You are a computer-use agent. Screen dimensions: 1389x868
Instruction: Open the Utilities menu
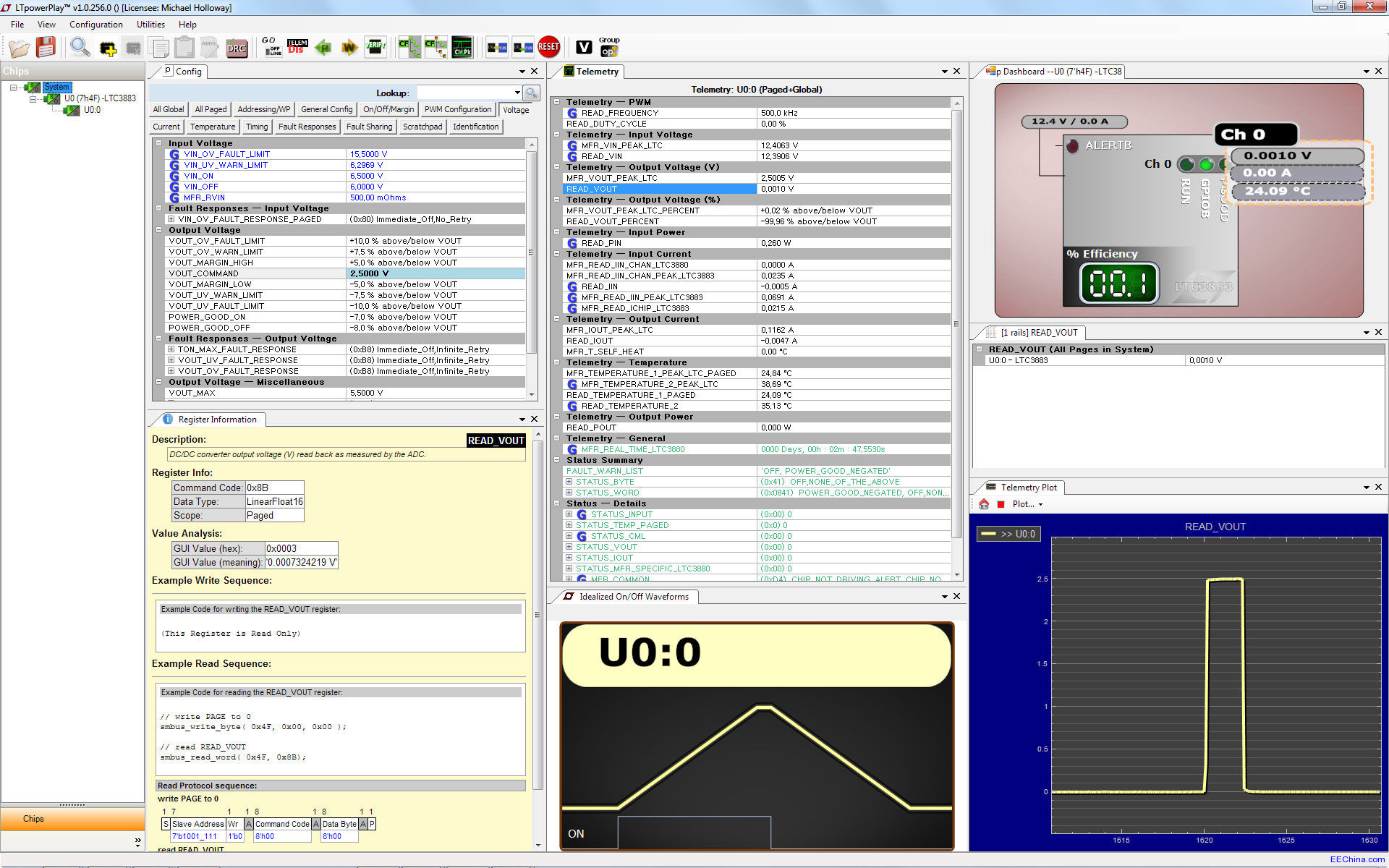click(150, 25)
